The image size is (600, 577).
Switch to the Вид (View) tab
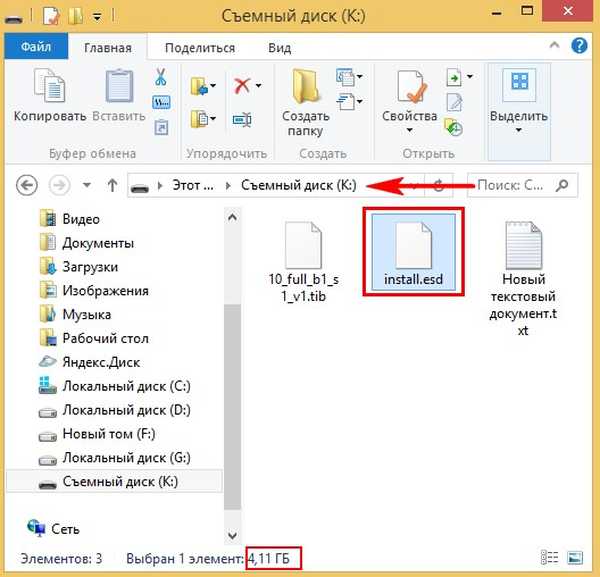click(x=280, y=48)
